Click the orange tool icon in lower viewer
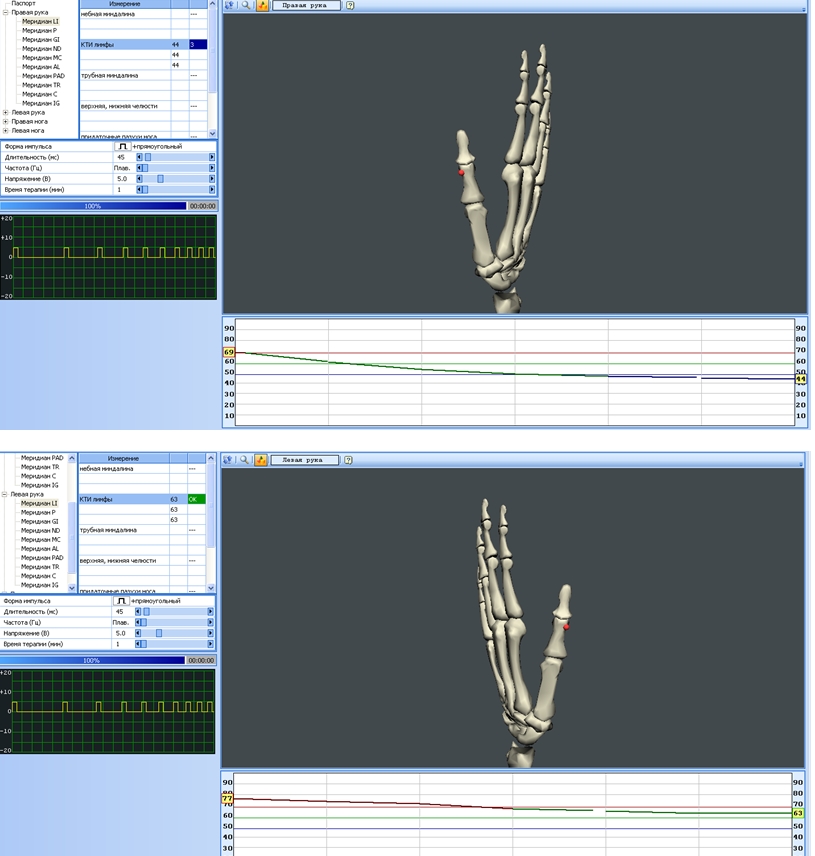The image size is (815, 856). point(261,460)
